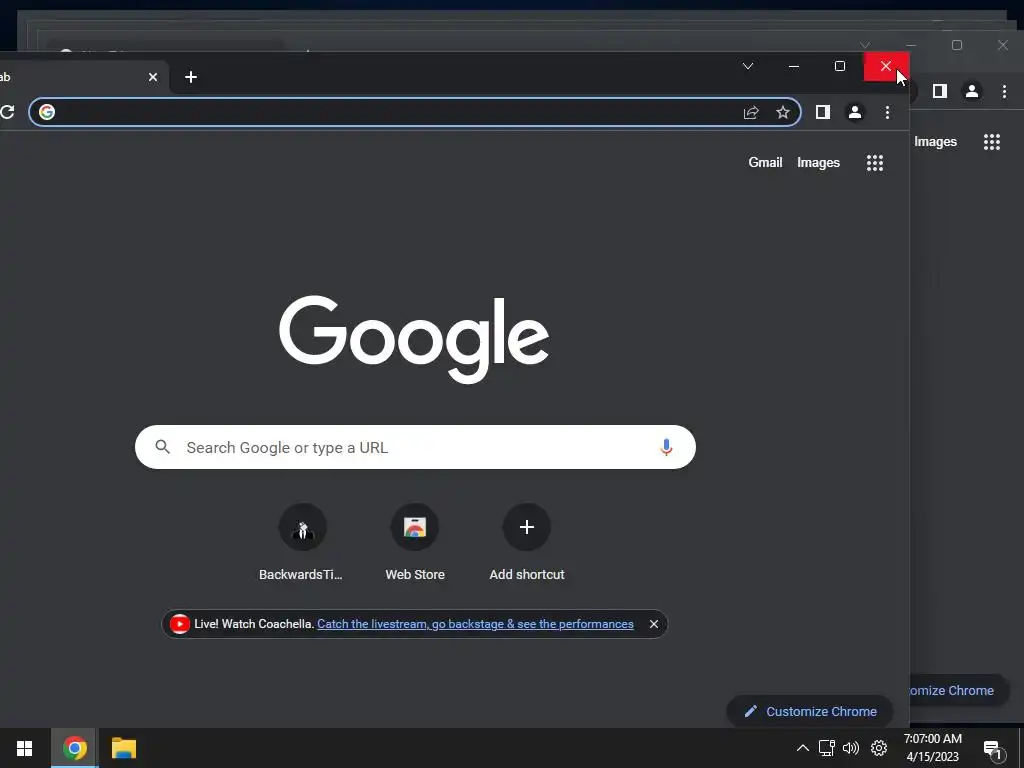Click Customize Chrome in front window
Viewport: 1024px width, 768px height.
coord(810,711)
